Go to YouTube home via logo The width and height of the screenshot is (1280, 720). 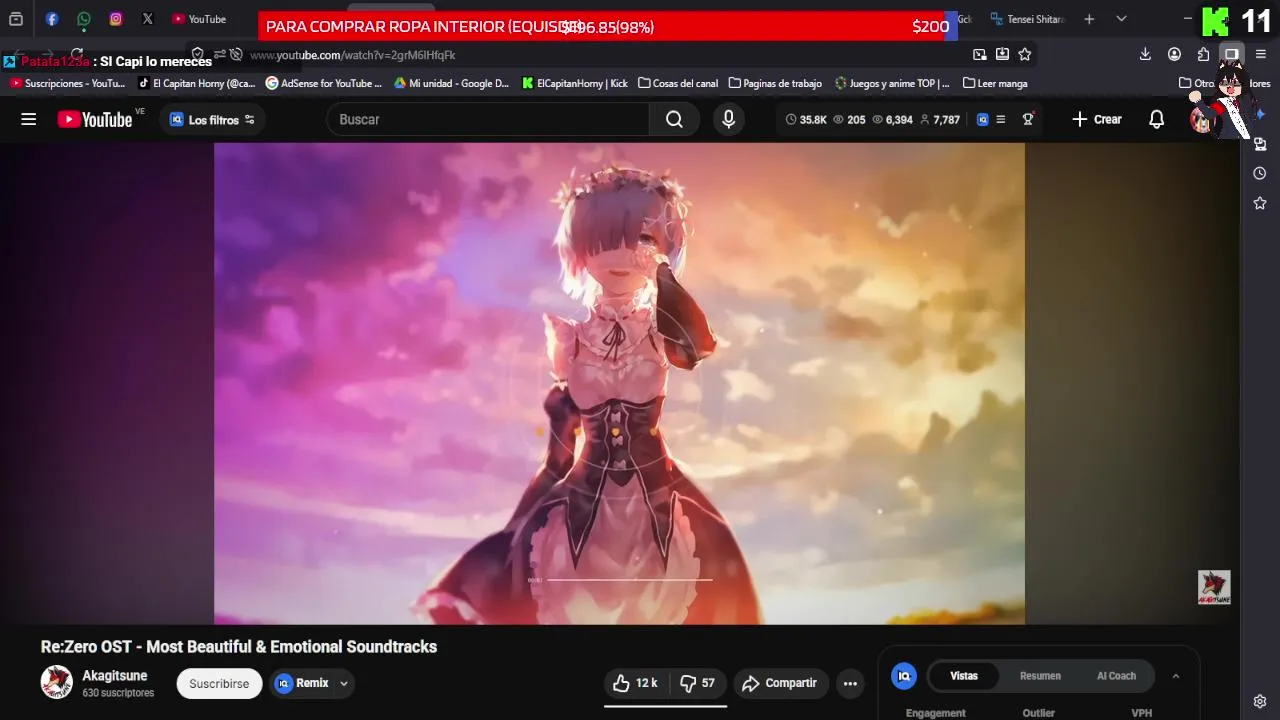click(95, 120)
